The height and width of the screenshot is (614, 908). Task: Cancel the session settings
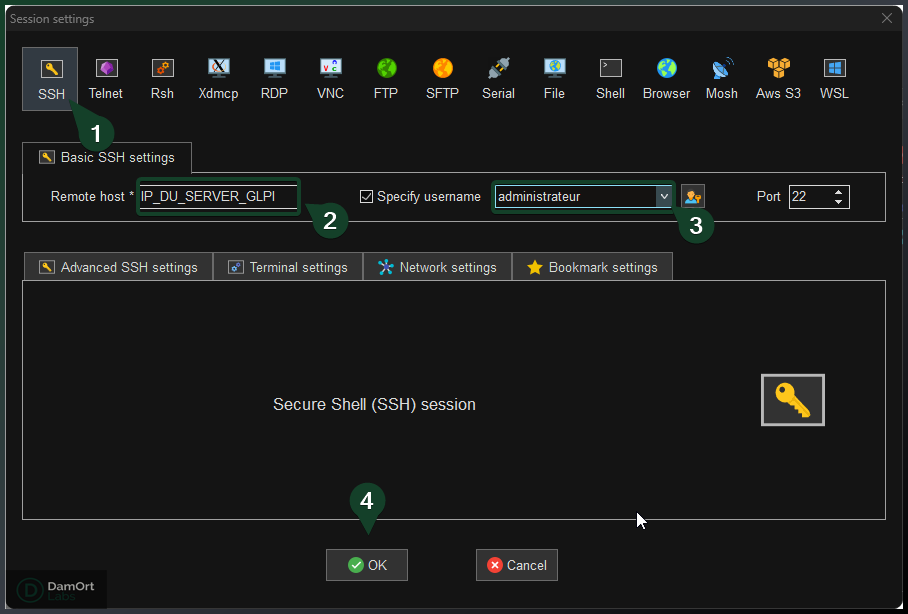pos(516,564)
